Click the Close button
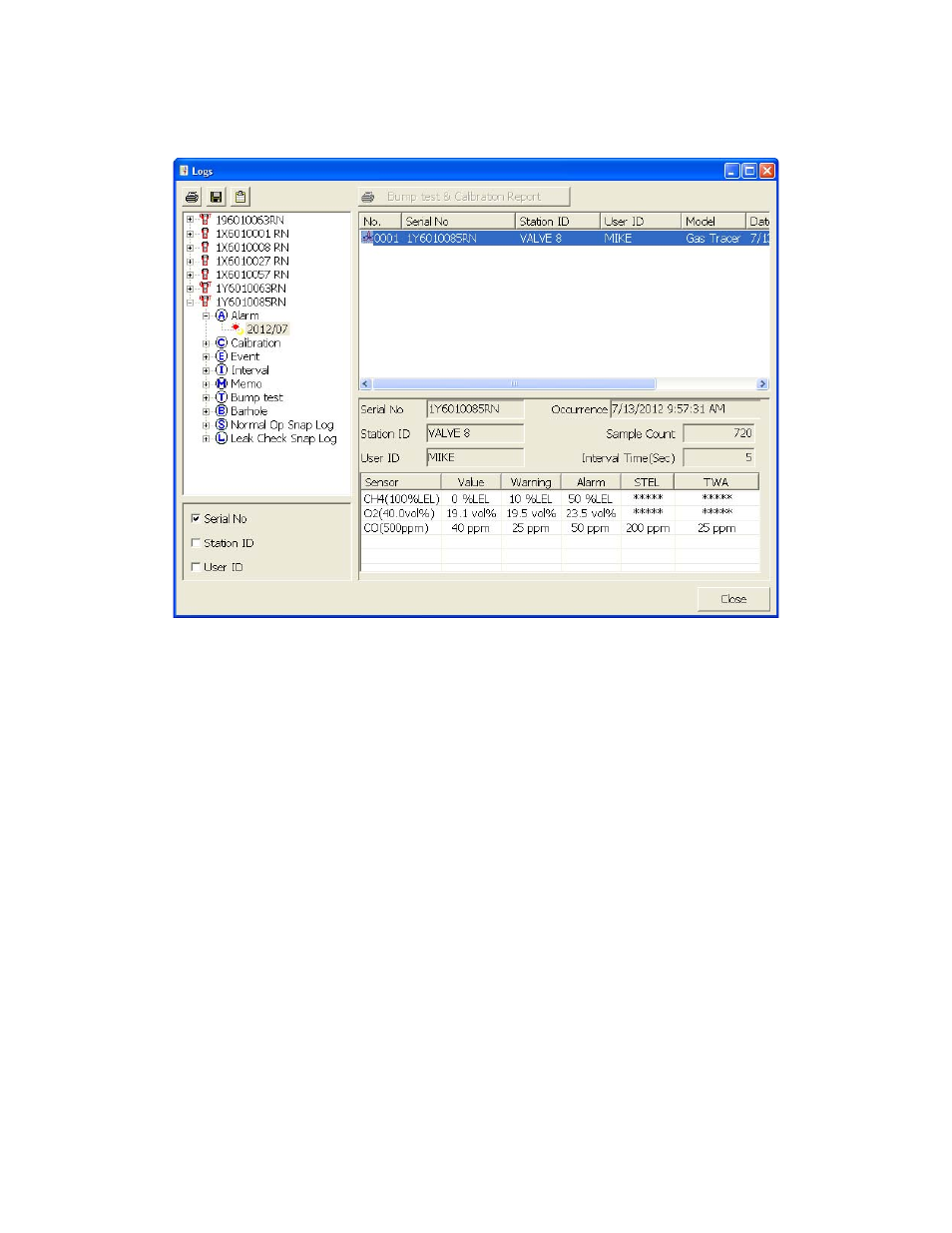 (733, 599)
